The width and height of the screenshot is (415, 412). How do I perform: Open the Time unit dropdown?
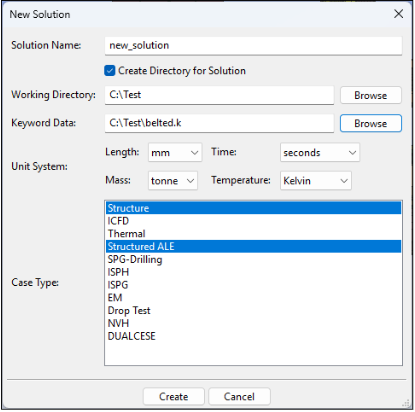point(320,152)
